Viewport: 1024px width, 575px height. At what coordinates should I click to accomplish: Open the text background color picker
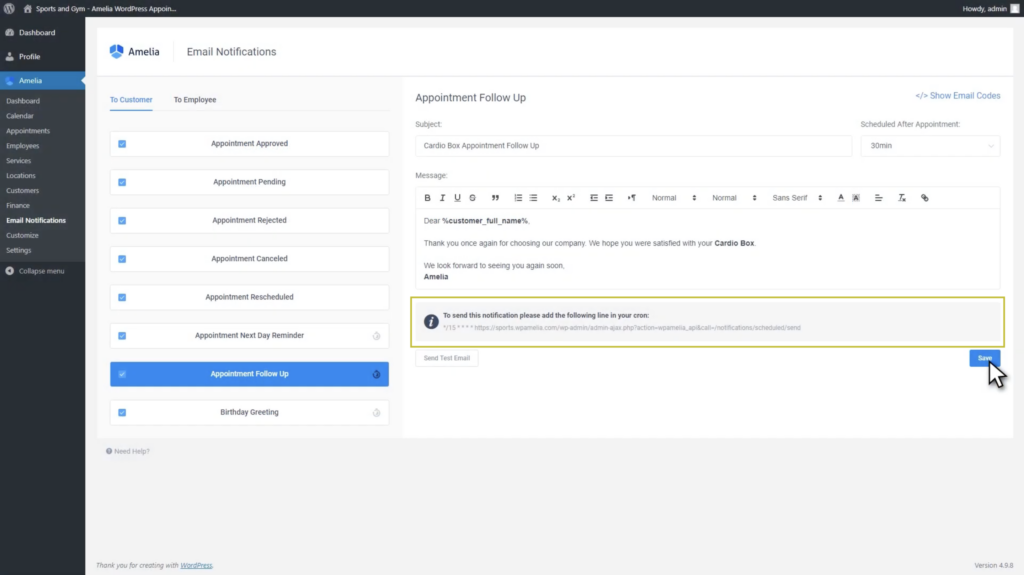pyautogui.click(x=856, y=198)
